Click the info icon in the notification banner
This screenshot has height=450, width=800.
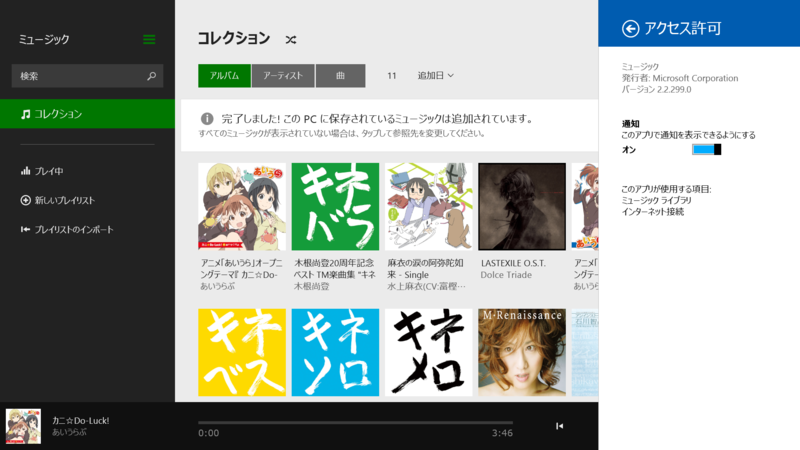[207, 119]
